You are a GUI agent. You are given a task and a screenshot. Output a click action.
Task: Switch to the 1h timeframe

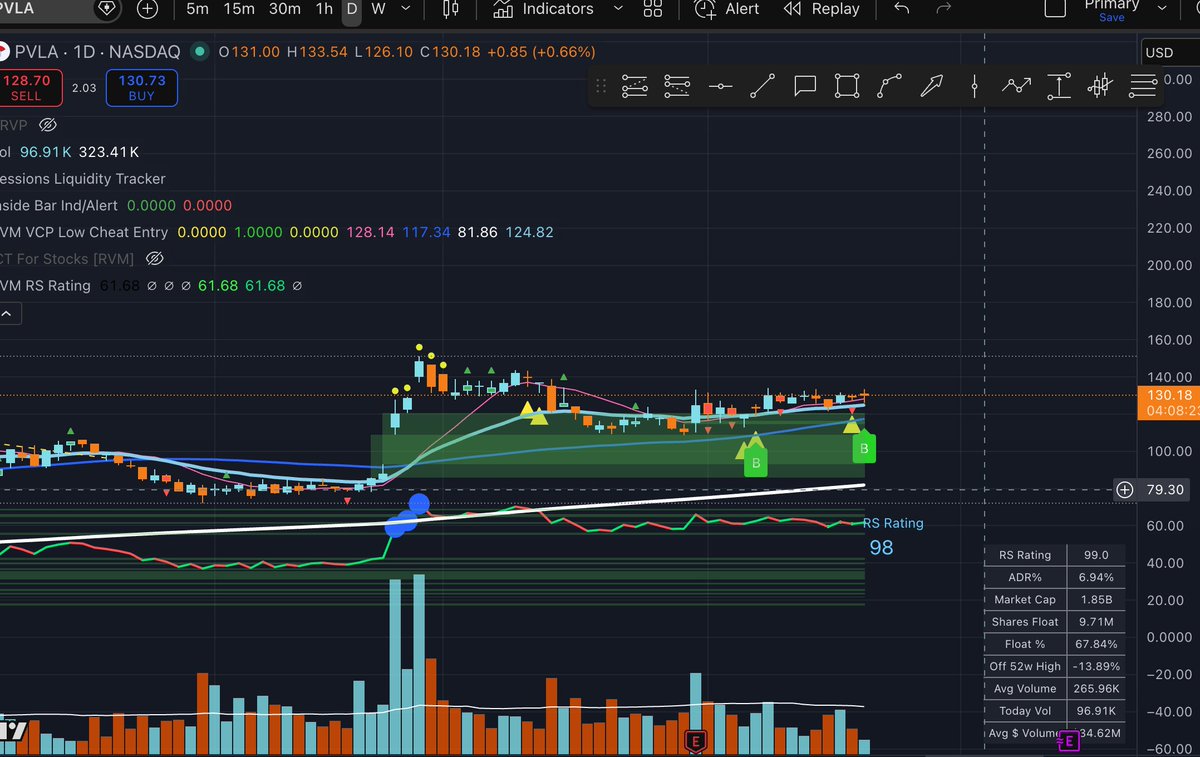click(x=324, y=9)
